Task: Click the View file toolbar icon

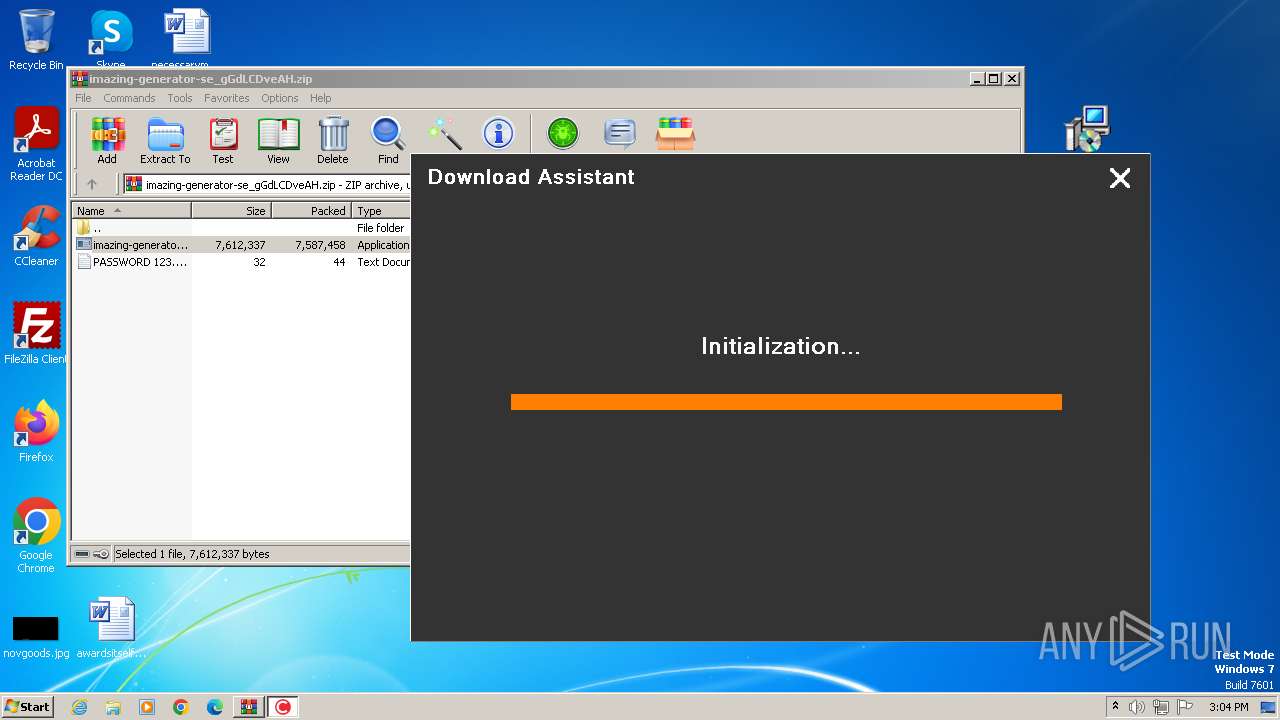Action: click(x=278, y=140)
